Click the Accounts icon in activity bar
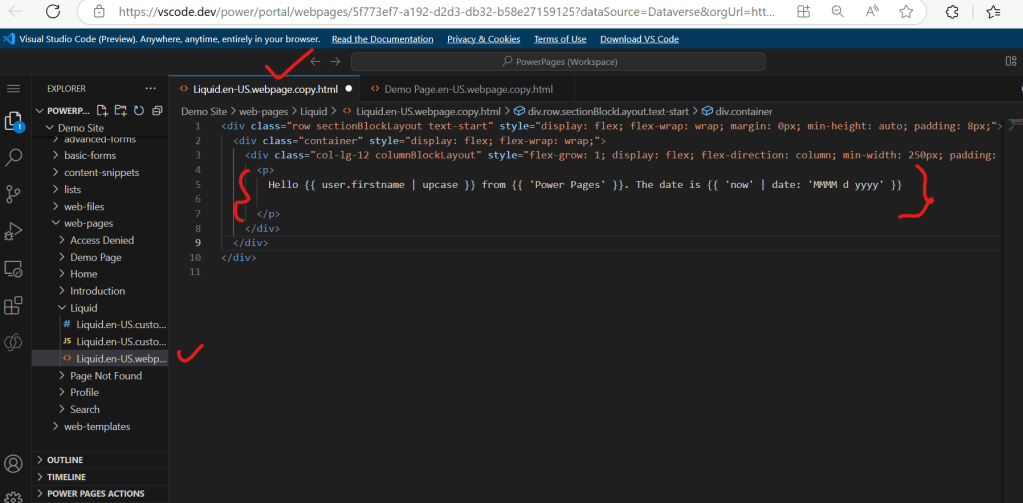The image size is (1023, 503). [x=14, y=465]
